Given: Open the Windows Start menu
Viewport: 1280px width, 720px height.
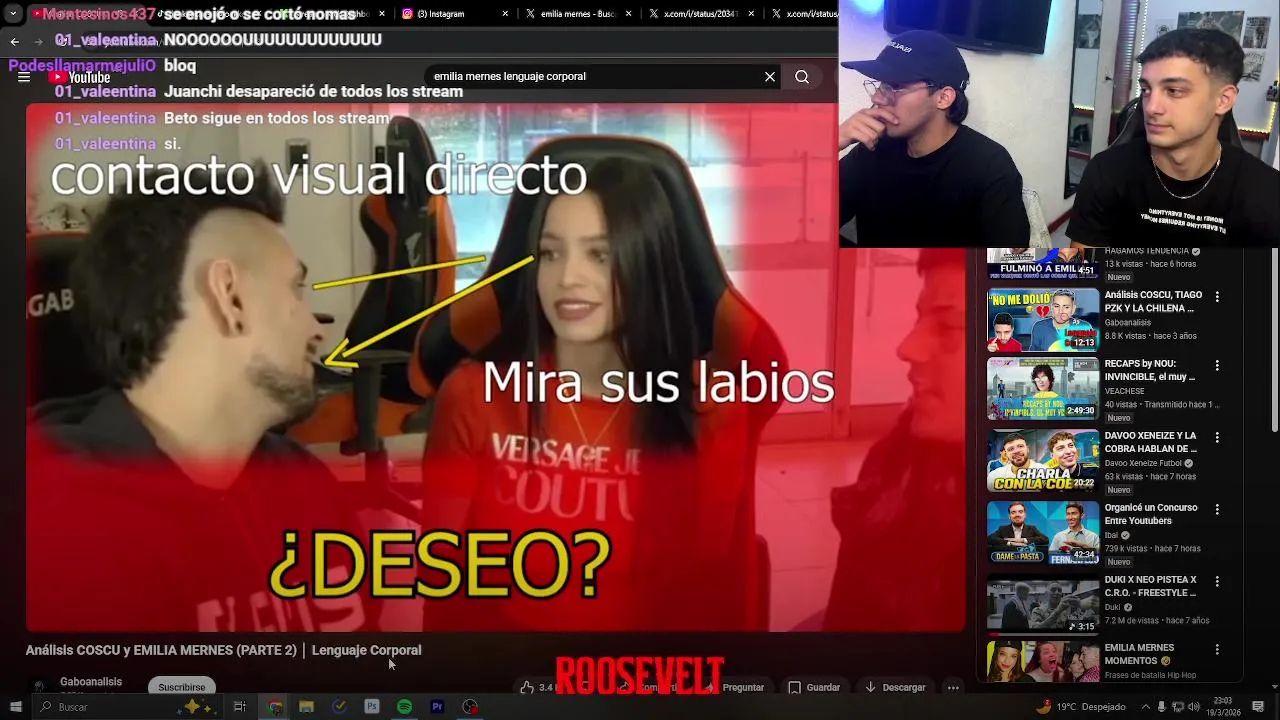Looking at the screenshot, I should [x=15, y=707].
